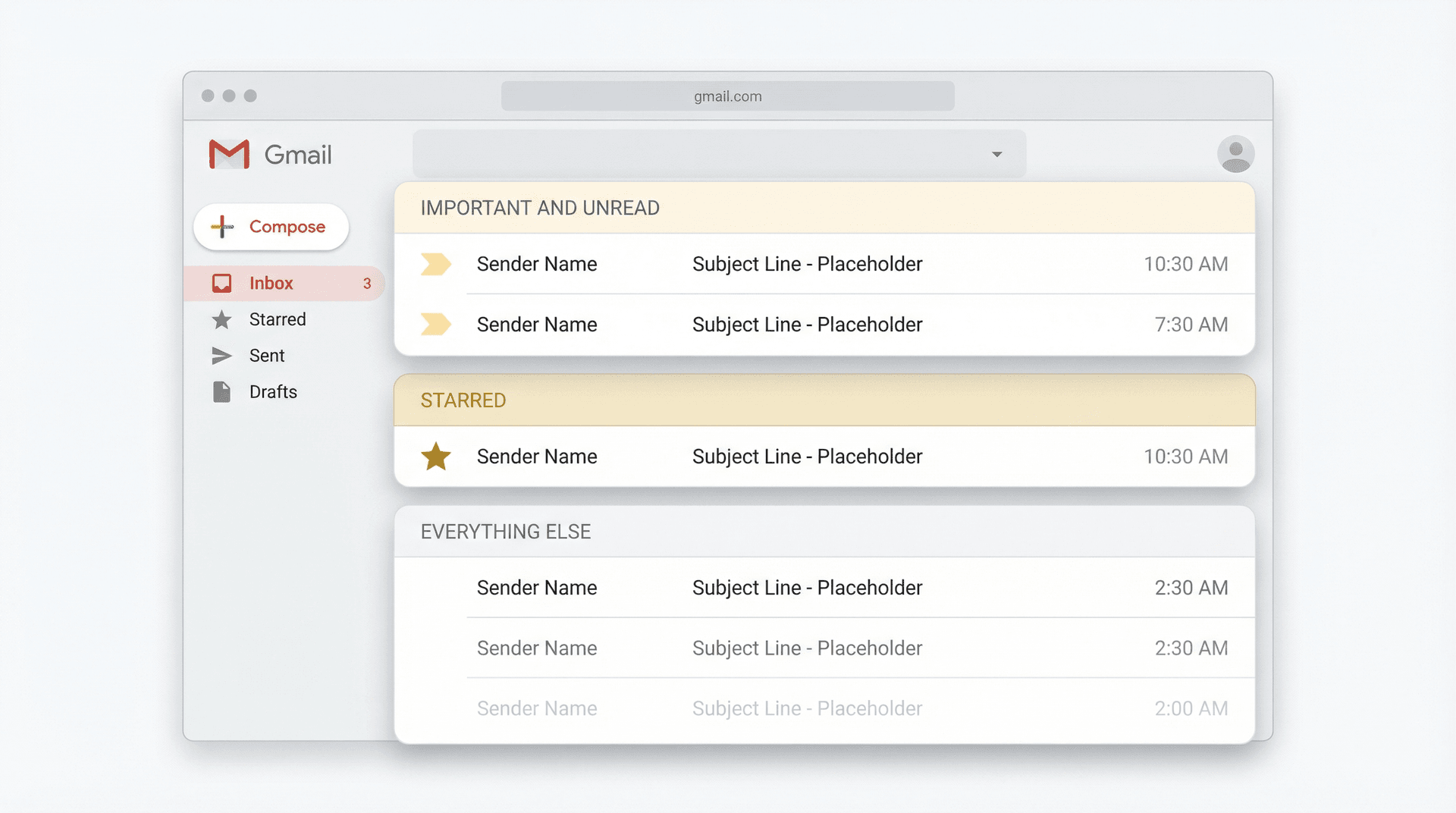Toggle importance marker on 10:30 AM unread email

tap(435, 264)
